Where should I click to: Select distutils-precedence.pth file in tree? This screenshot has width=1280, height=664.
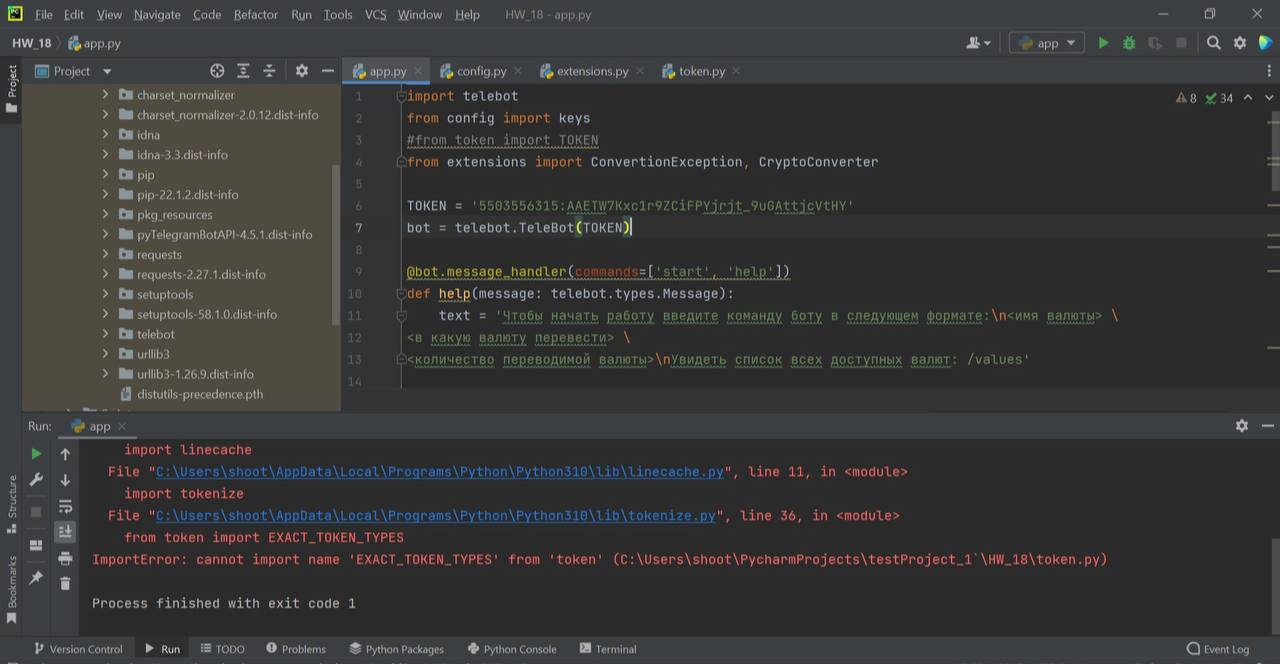pos(200,394)
